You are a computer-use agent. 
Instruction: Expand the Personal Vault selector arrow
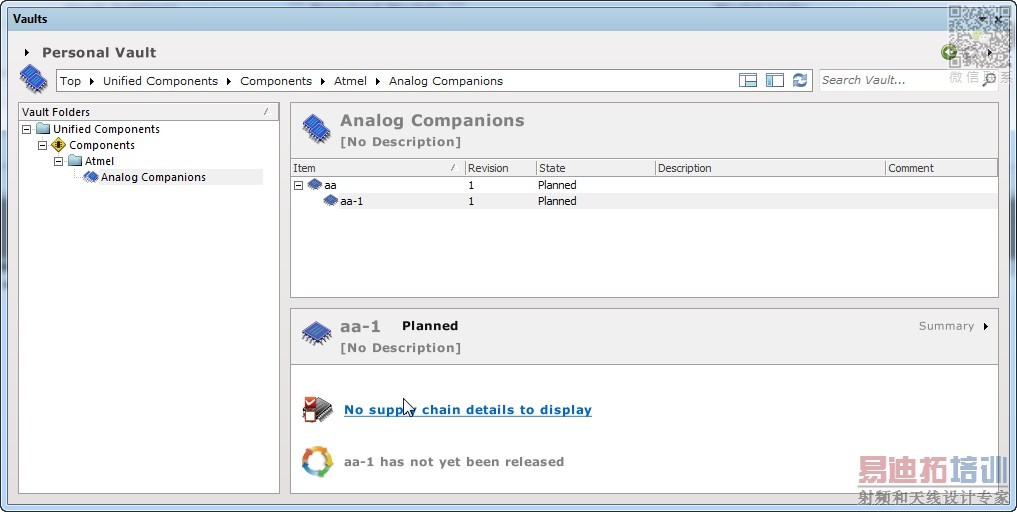[x=27, y=53]
